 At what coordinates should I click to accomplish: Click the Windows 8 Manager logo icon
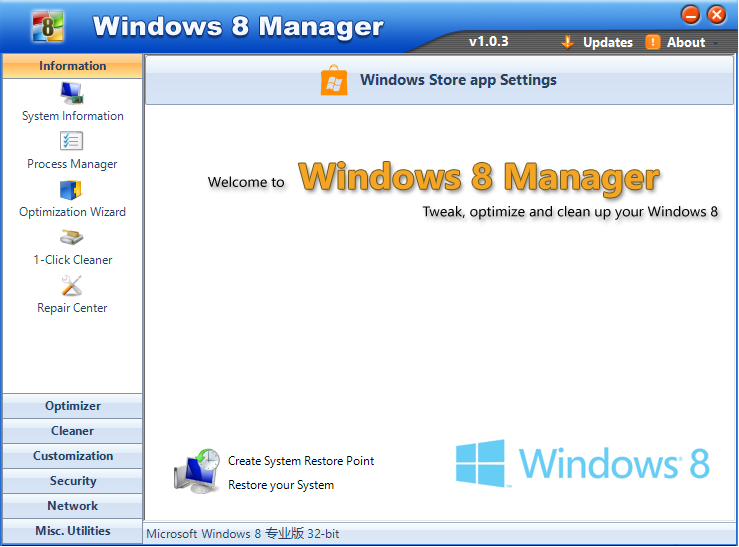pyautogui.click(x=48, y=26)
